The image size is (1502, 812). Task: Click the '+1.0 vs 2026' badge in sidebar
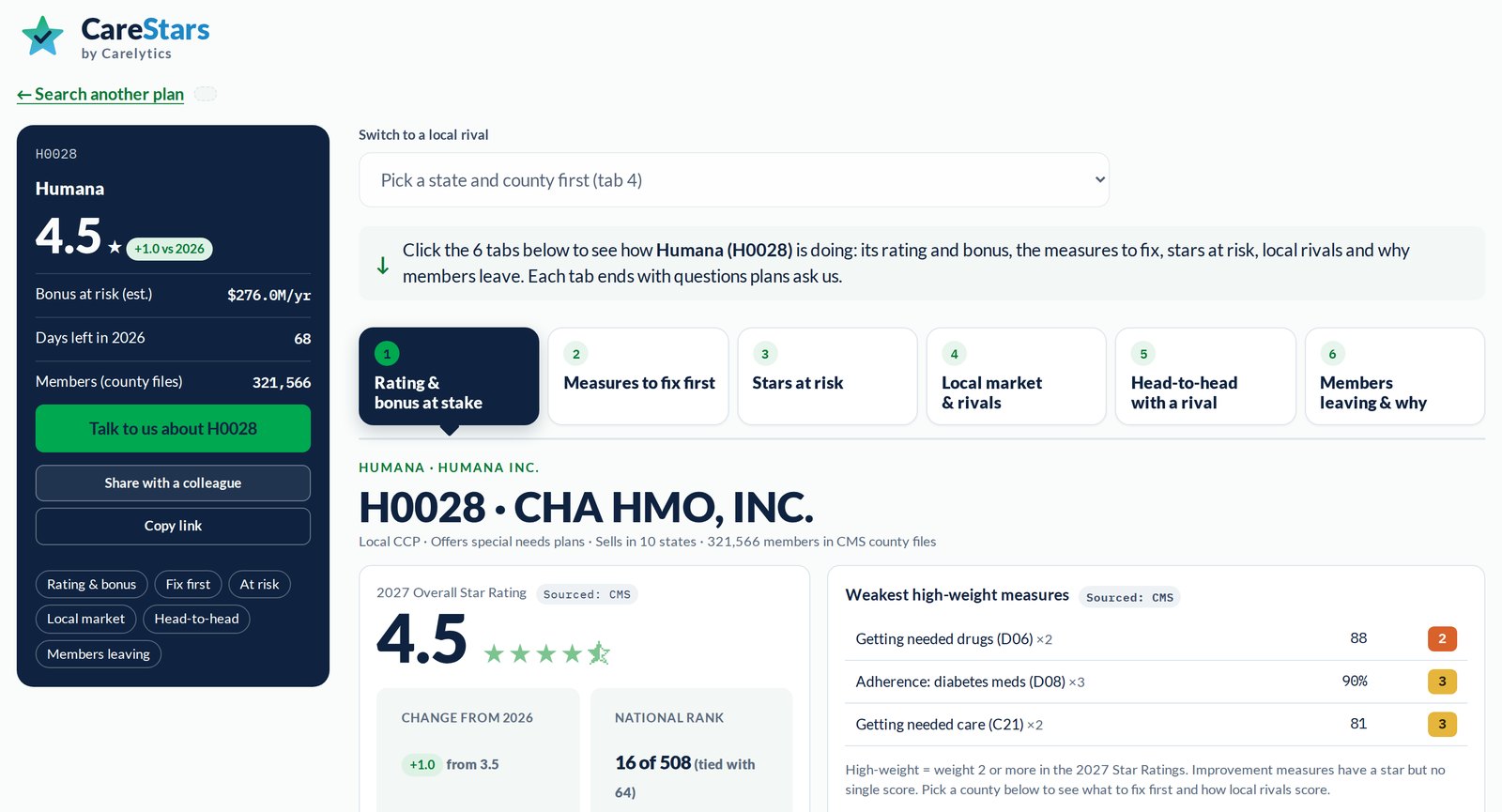[169, 249]
